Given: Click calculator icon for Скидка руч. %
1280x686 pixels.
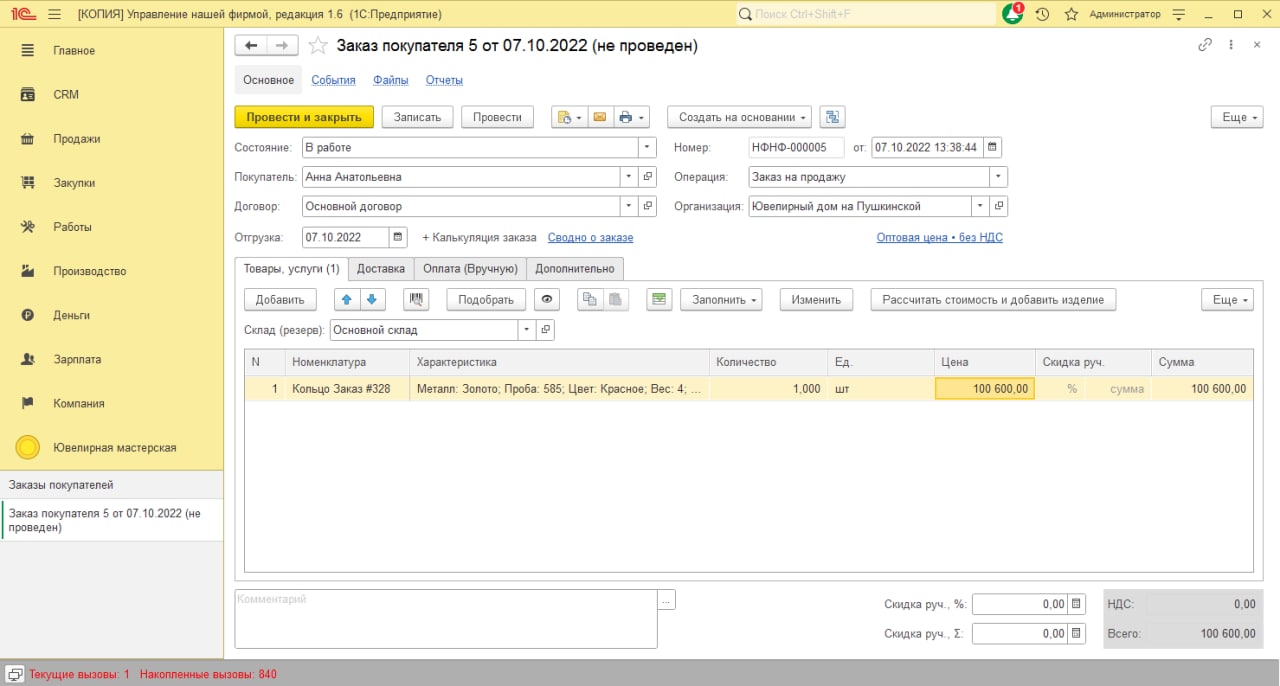Looking at the screenshot, I should 1076,604.
